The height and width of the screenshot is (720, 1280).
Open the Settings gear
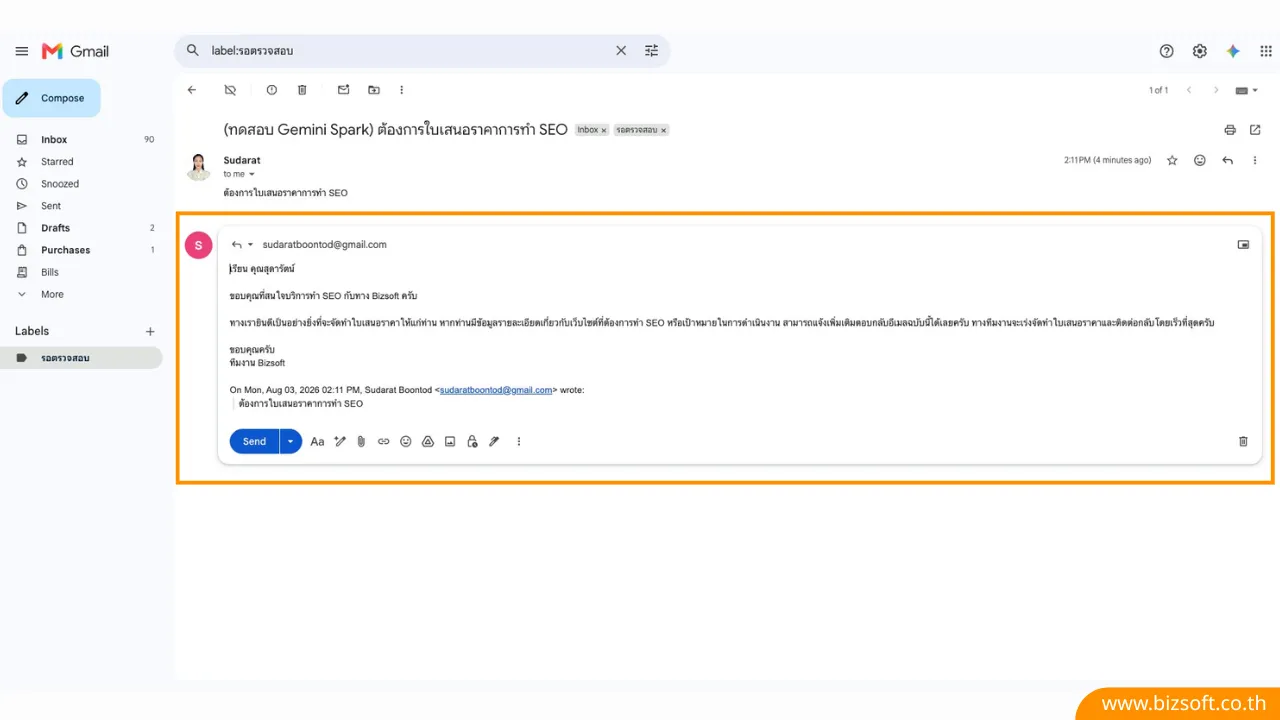pyautogui.click(x=1200, y=51)
